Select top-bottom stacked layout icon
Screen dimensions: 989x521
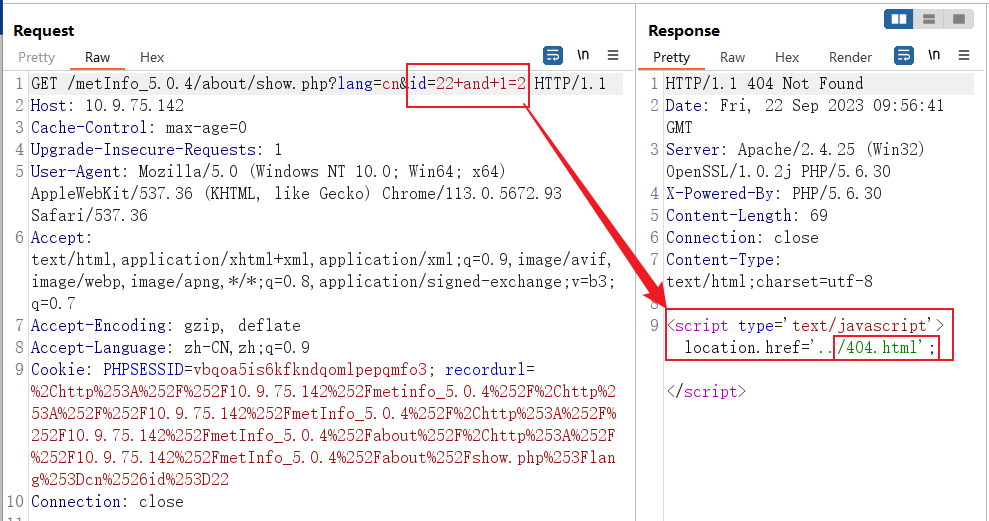(928, 19)
